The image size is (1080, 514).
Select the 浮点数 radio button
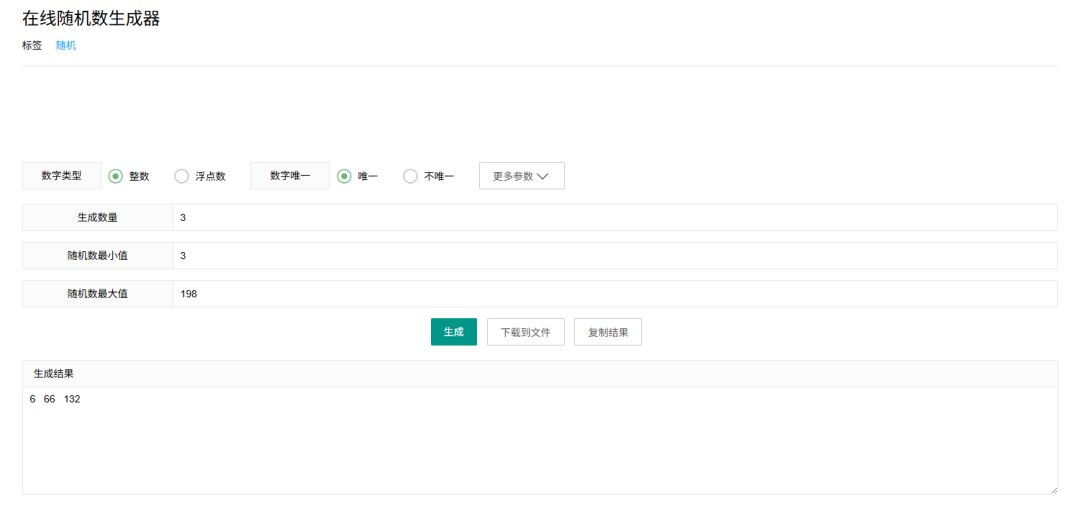click(x=181, y=176)
